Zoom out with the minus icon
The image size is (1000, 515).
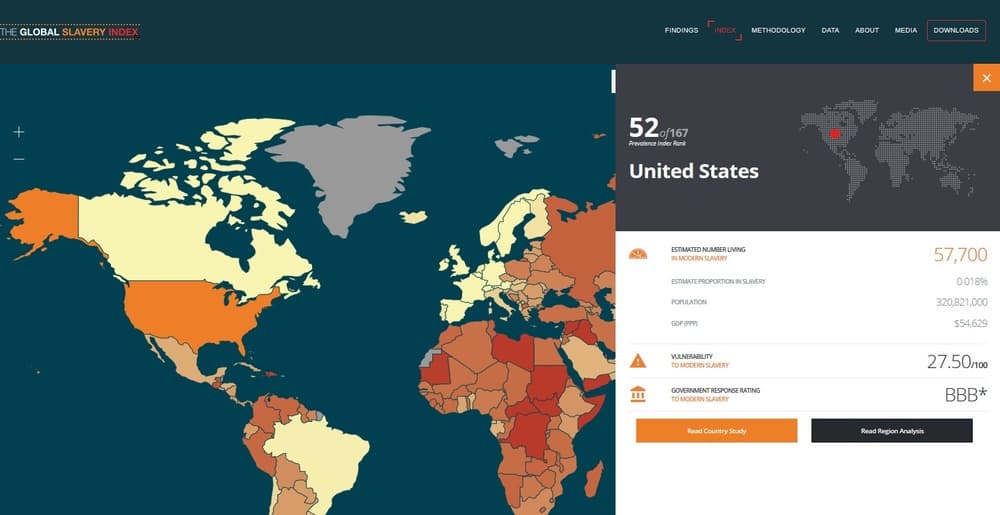point(18,159)
